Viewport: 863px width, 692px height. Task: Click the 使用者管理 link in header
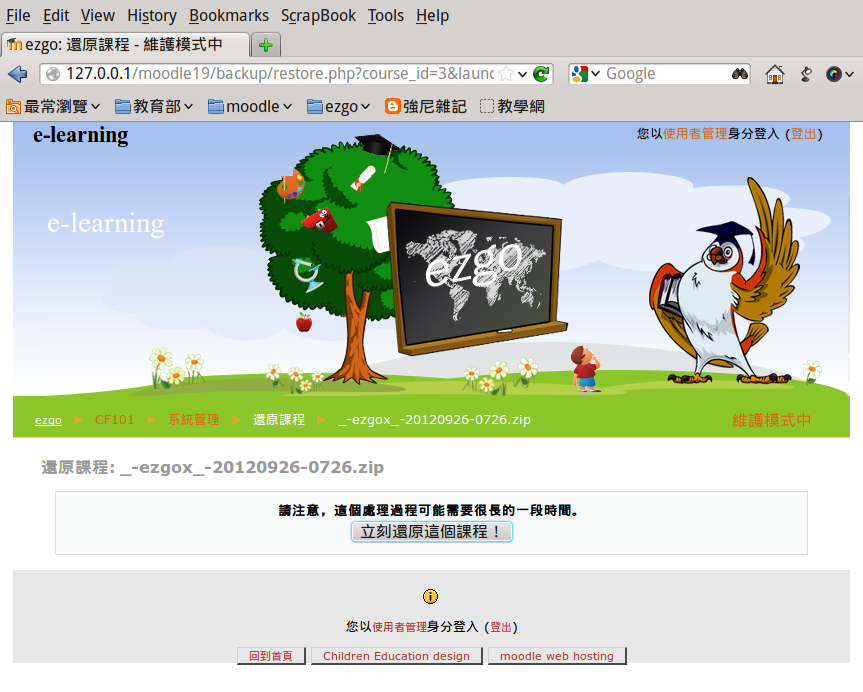point(695,134)
